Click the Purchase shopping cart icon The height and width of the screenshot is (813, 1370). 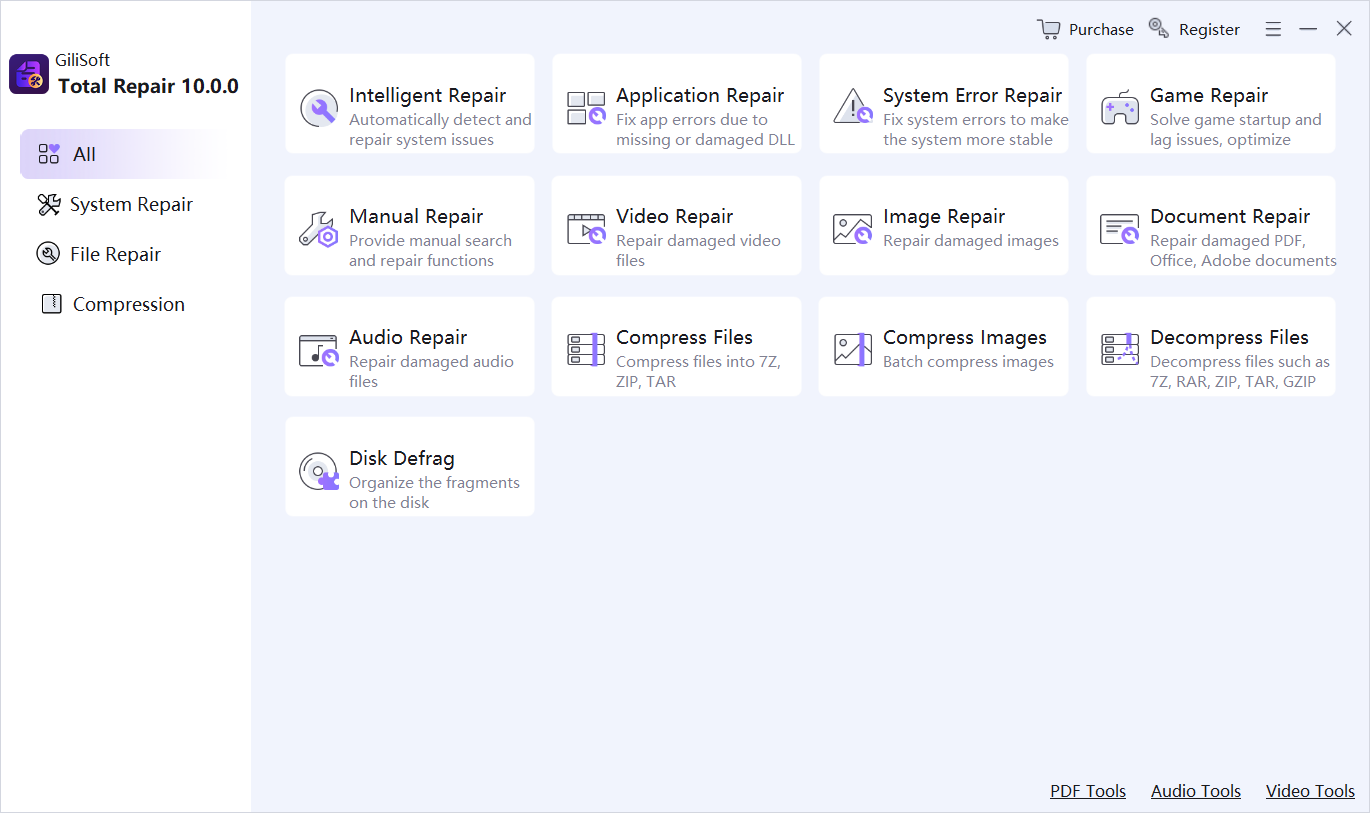[x=1049, y=29]
